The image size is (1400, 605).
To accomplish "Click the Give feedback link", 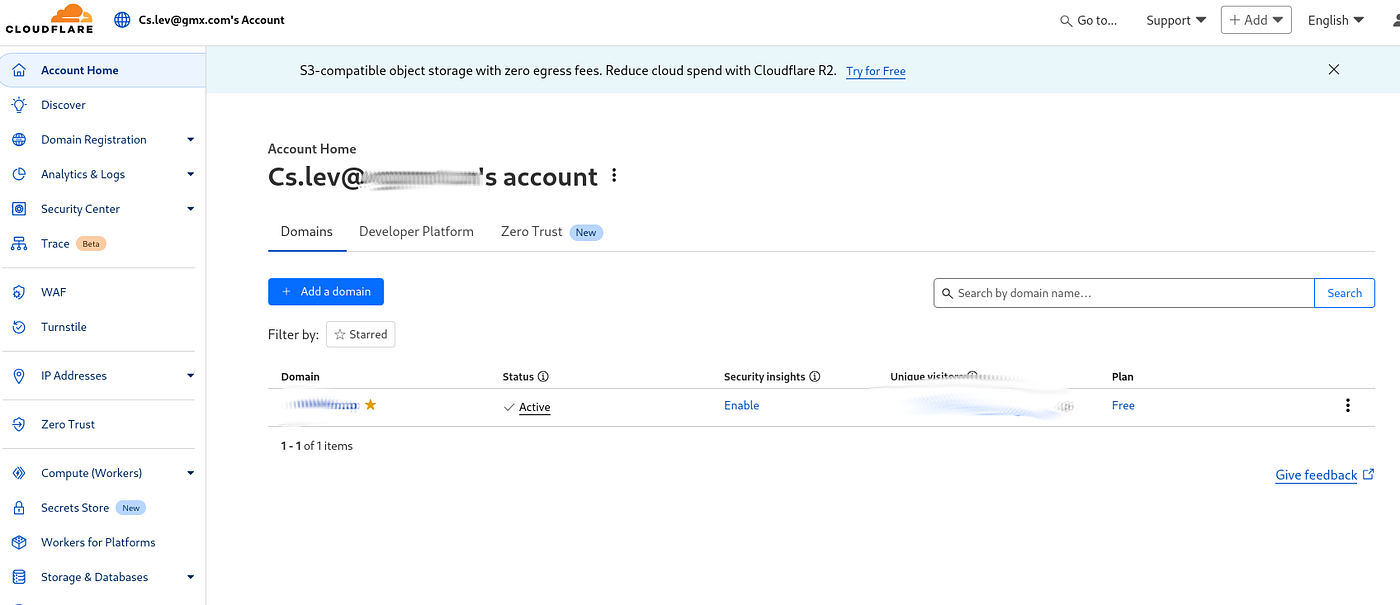I will pyautogui.click(x=1325, y=475).
